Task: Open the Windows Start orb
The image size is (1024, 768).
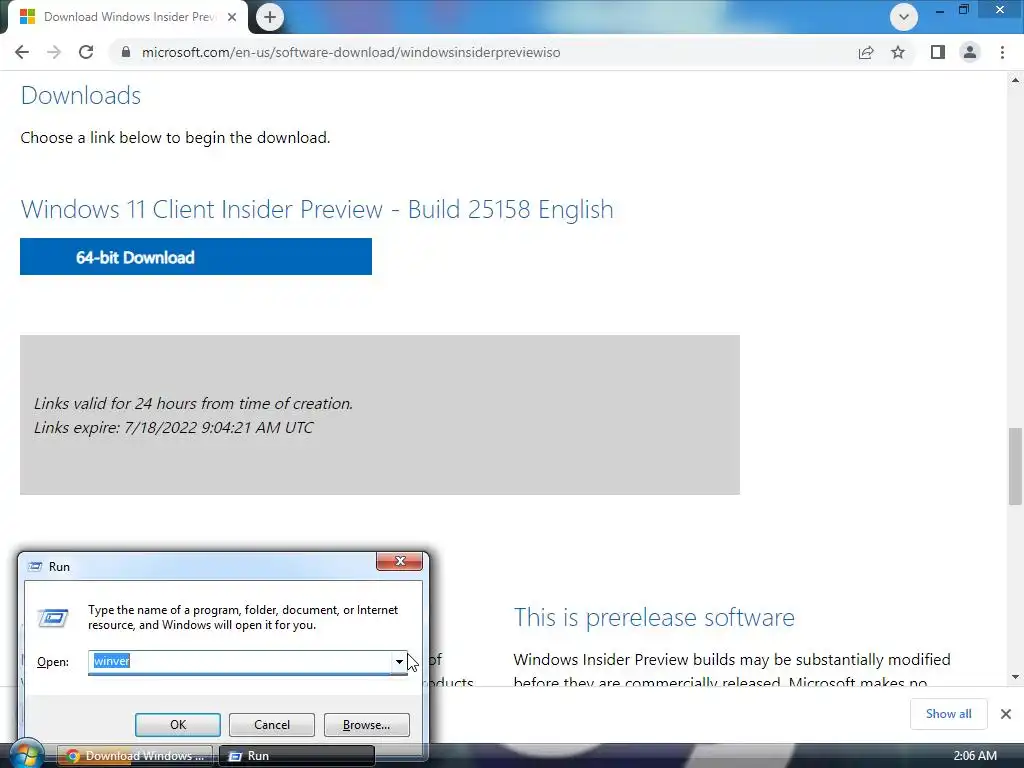Action: click(27, 755)
